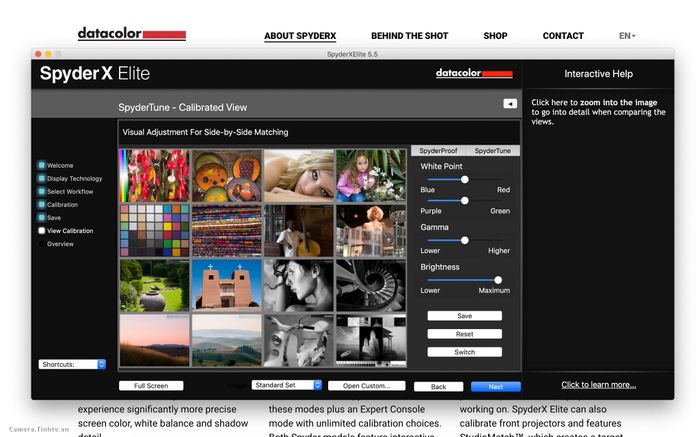
Task: Click the Full Screen button
Action: 151,386
